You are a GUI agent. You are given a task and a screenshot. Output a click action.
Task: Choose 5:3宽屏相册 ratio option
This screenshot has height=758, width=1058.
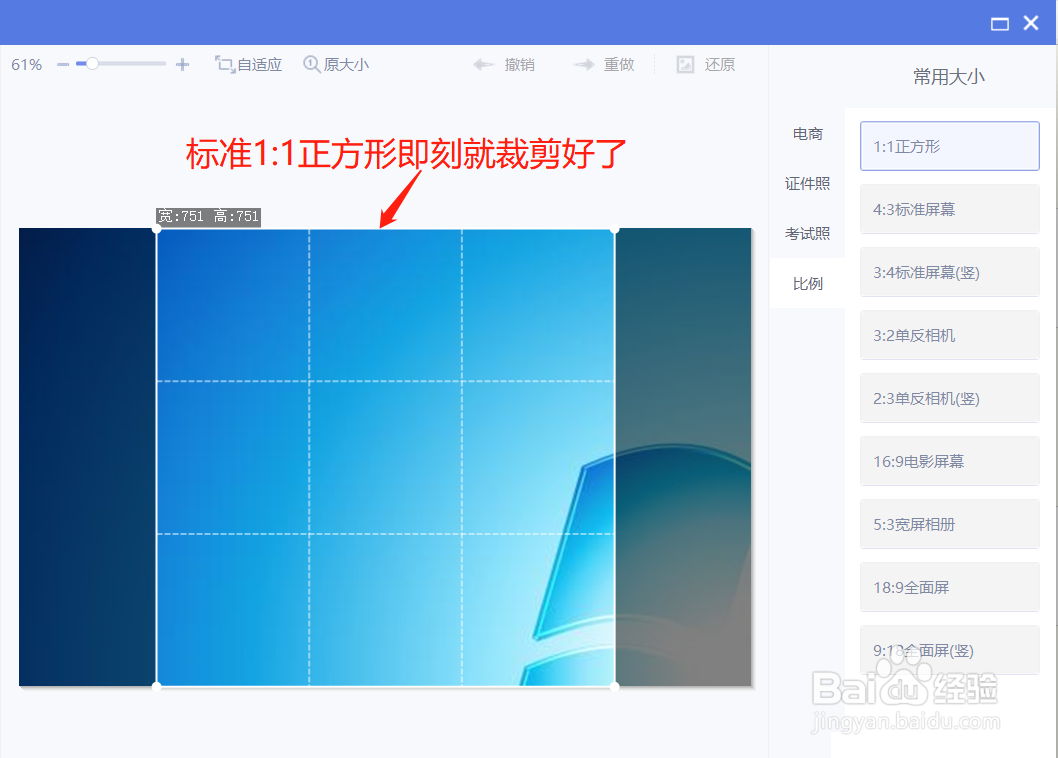[949, 524]
